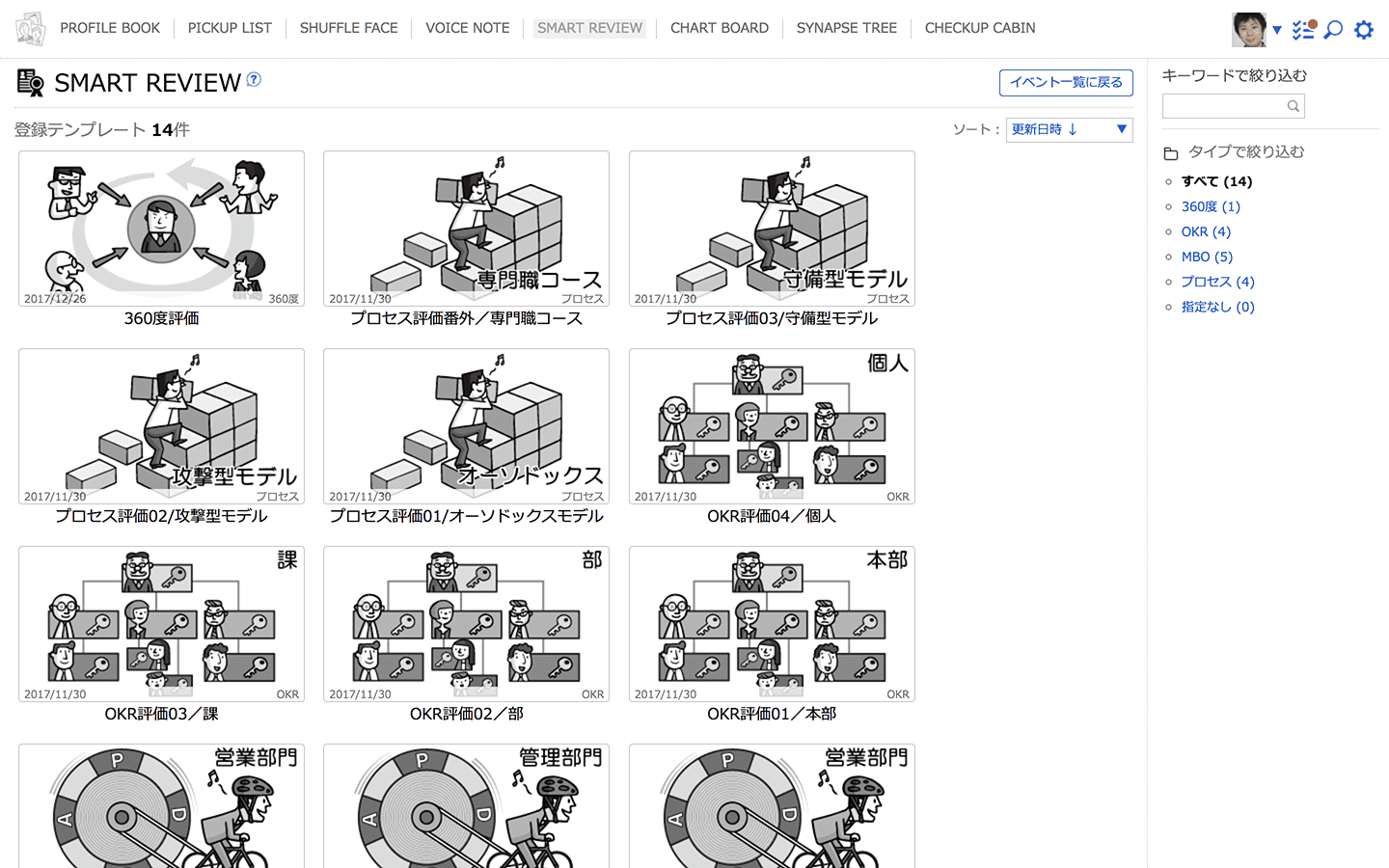Open the OKR 本部 template thumbnail

[772, 624]
